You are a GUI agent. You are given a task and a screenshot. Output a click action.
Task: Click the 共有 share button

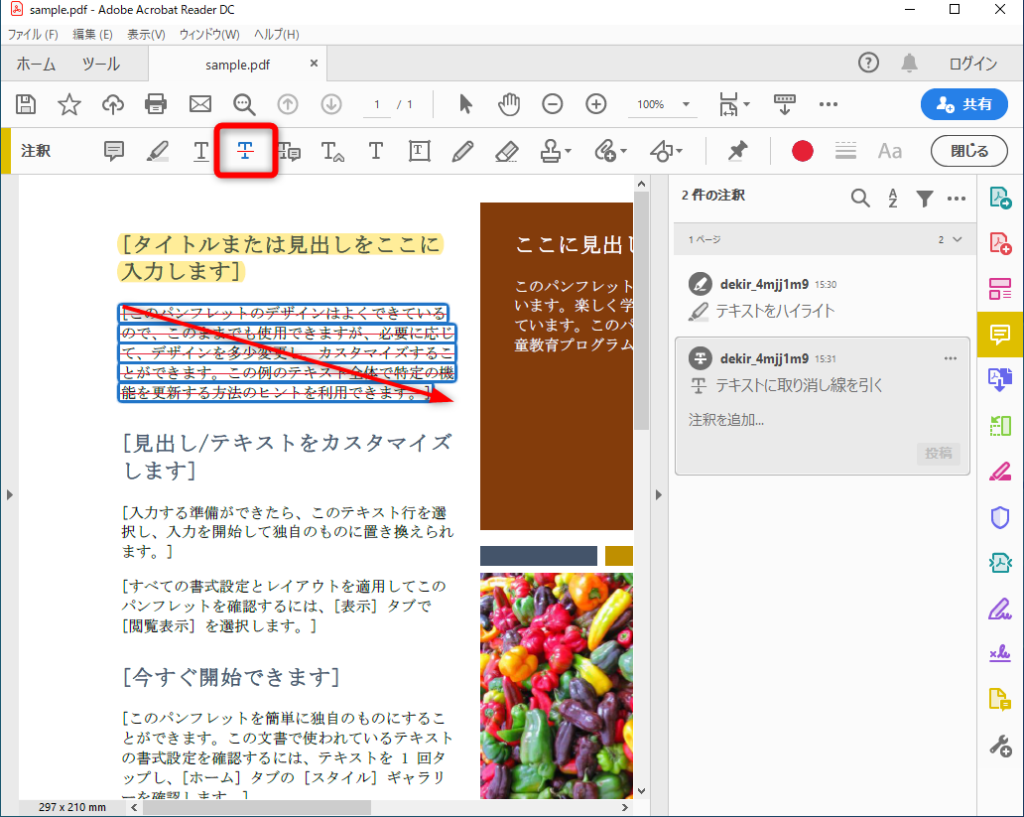pyautogui.click(x=963, y=104)
